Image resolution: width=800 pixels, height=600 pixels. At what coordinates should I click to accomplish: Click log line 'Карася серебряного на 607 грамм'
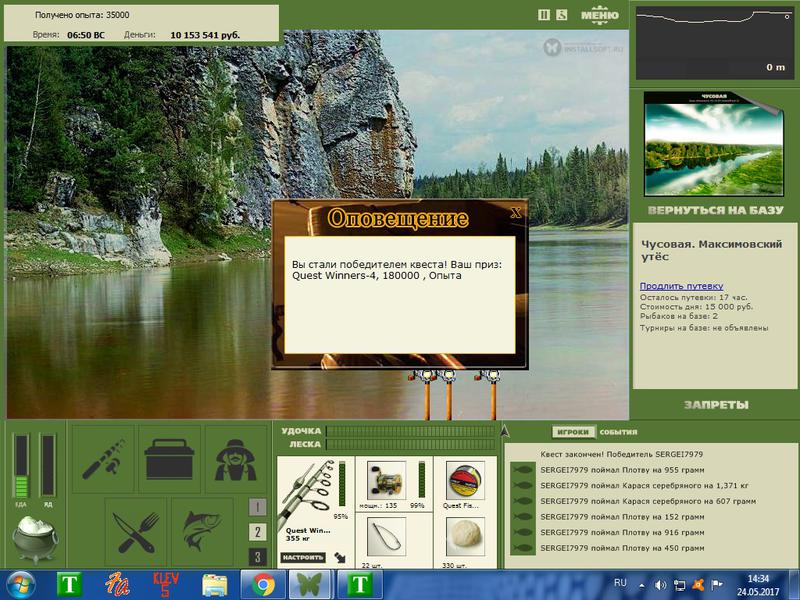648,501
